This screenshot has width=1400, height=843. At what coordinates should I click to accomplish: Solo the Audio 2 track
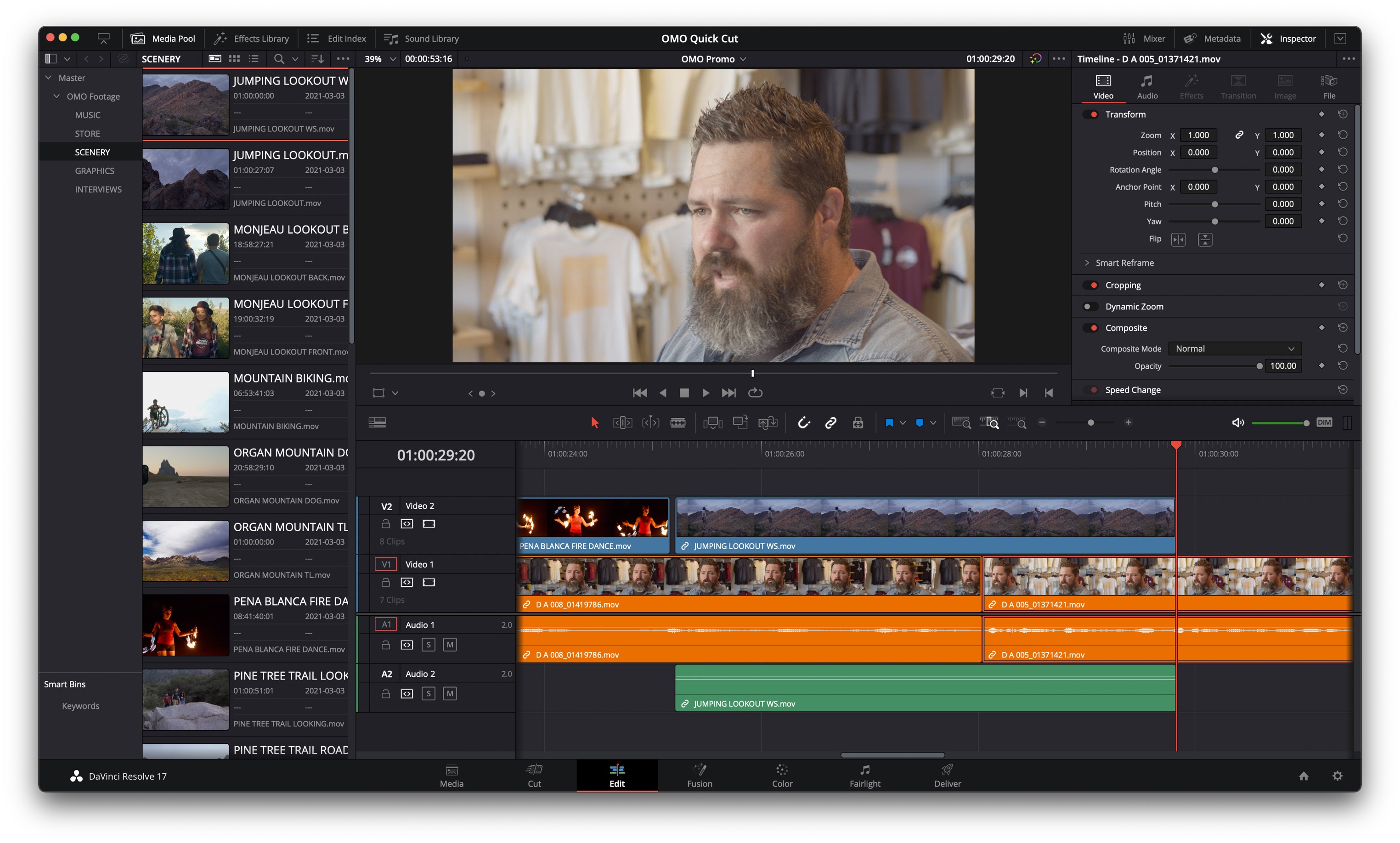(429, 694)
